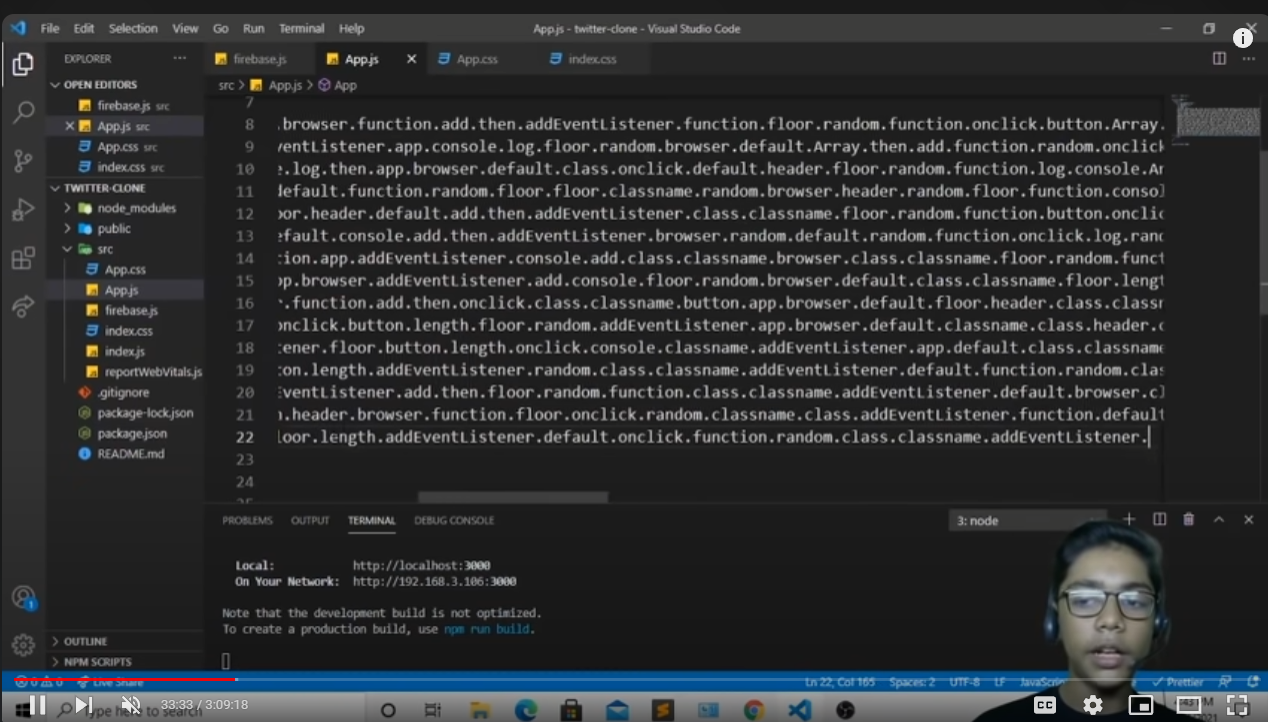Open the terminal selector dropdown '3: node'
This screenshot has width=1268, height=722.
[x=1027, y=520]
